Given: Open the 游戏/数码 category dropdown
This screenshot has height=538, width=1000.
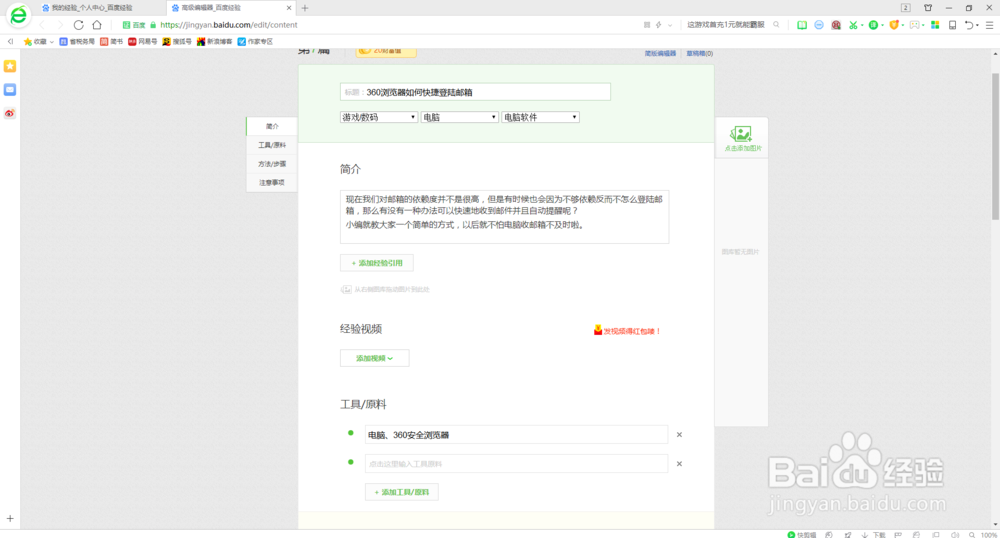Looking at the screenshot, I should click(379, 117).
